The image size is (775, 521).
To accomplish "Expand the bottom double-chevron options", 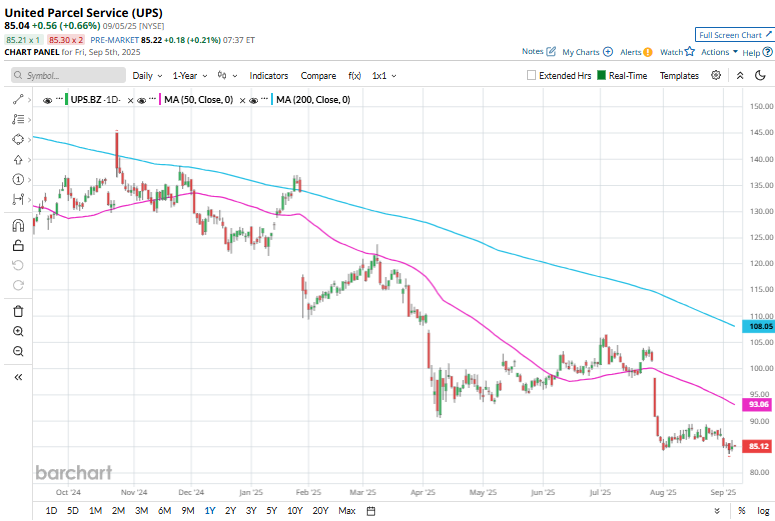I will (x=717, y=511).
